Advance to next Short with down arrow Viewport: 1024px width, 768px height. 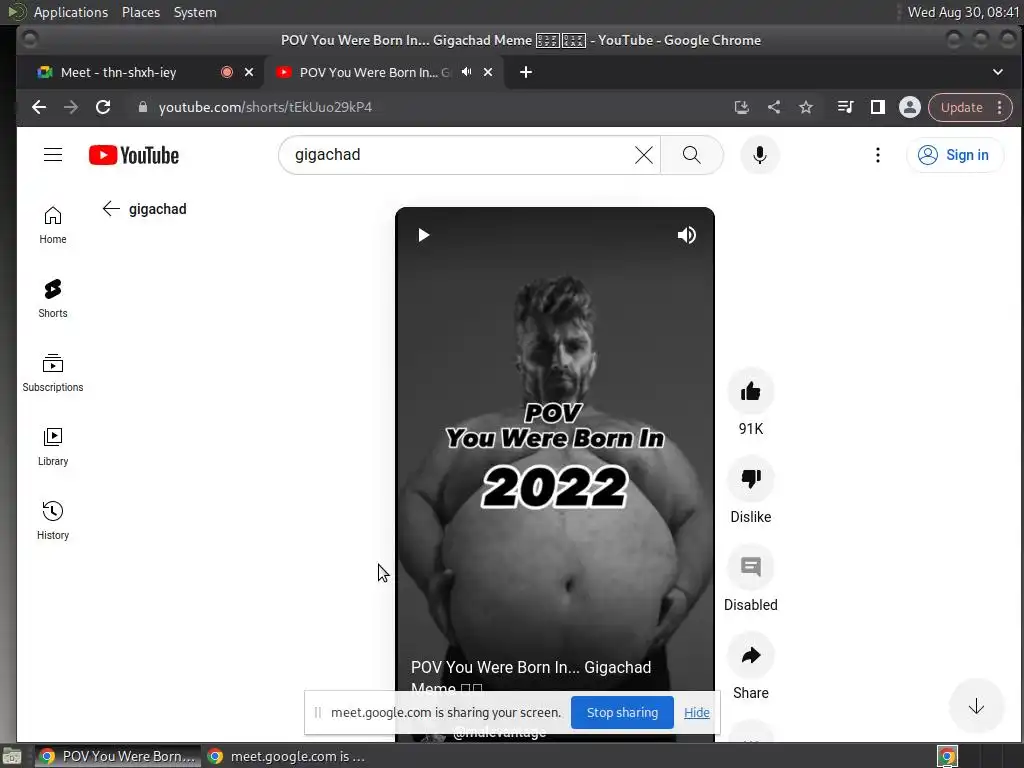976,706
